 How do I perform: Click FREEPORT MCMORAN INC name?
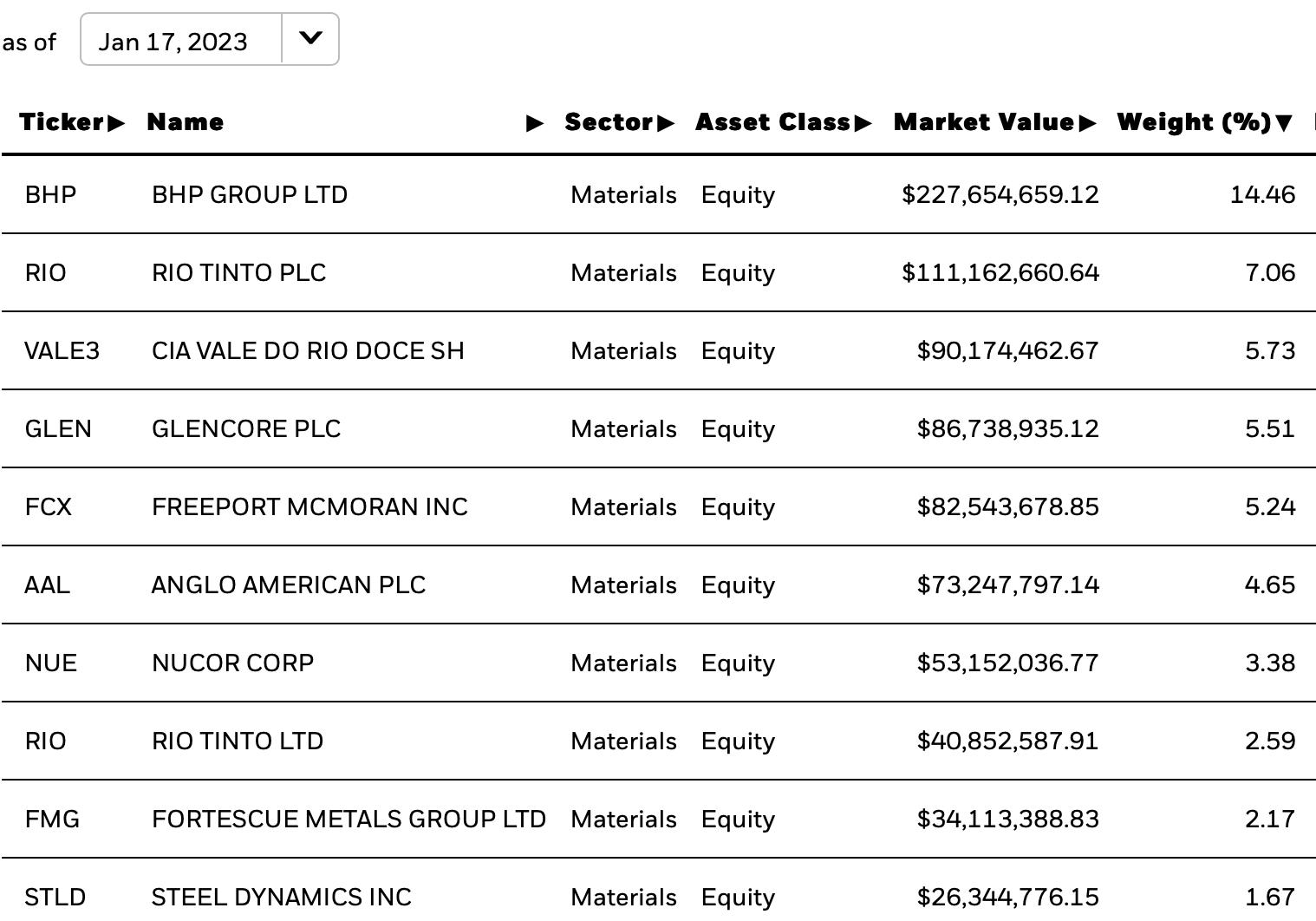point(309,507)
